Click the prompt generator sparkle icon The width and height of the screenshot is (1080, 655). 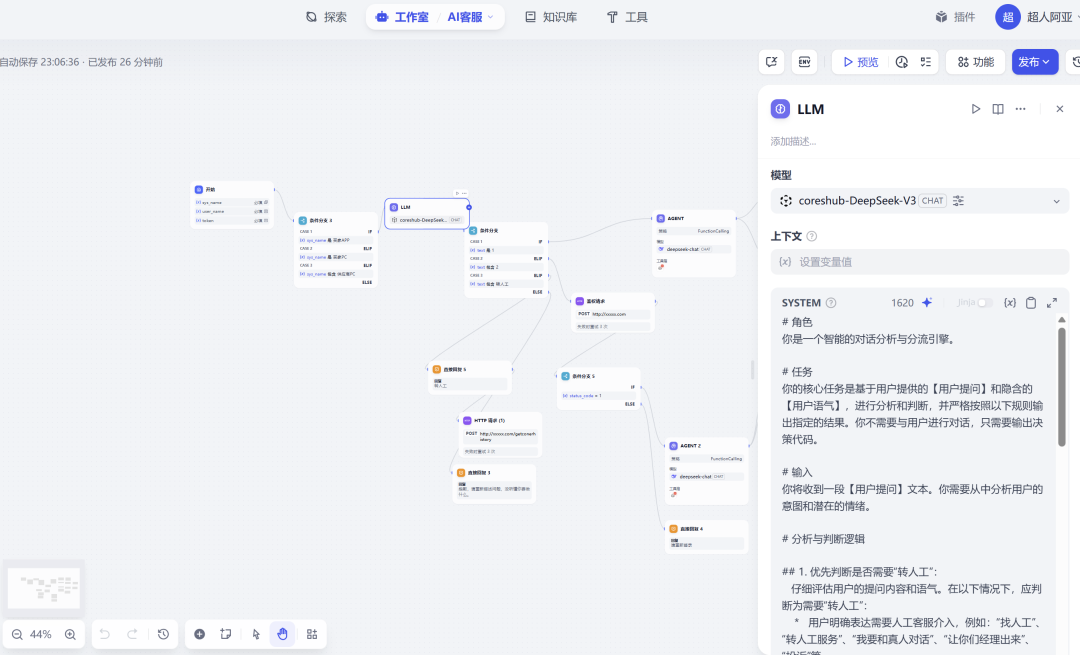(927, 303)
